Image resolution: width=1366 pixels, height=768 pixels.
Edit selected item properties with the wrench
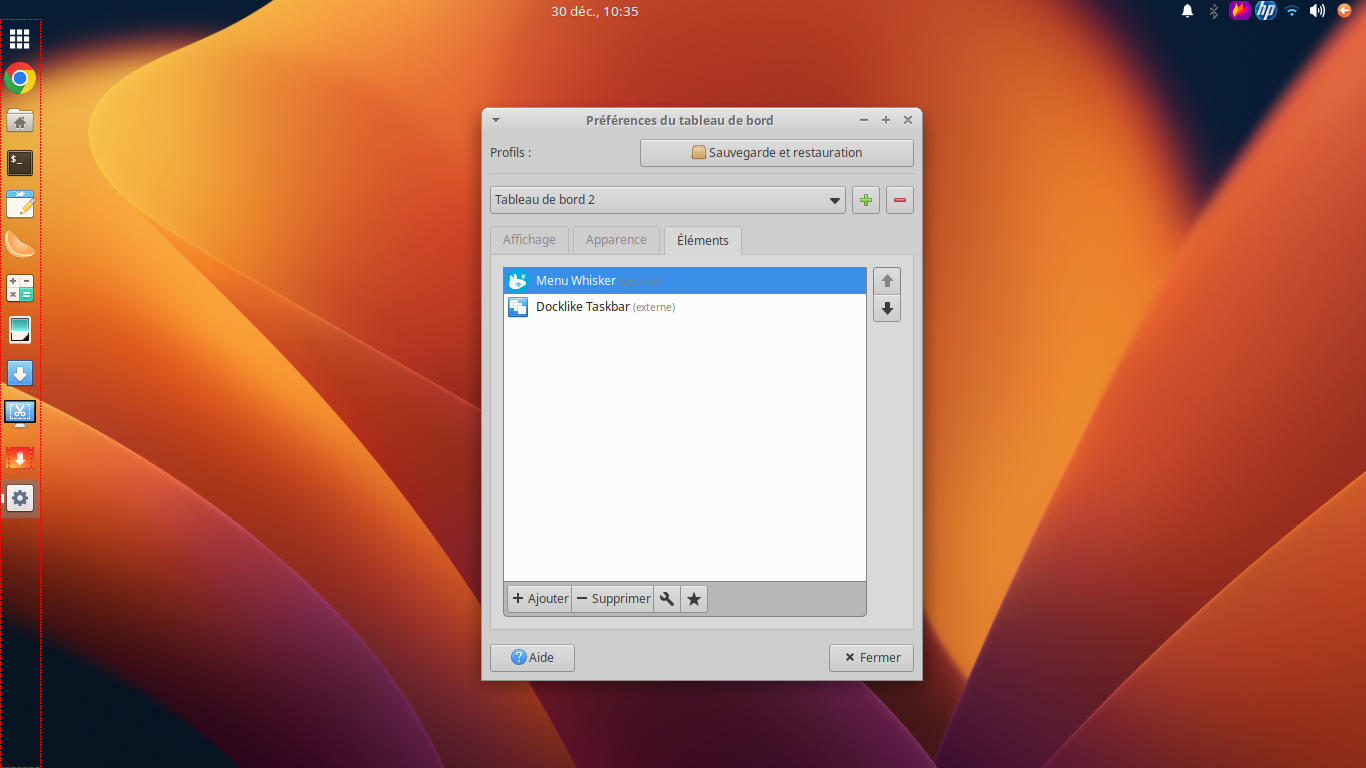[x=667, y=599]
